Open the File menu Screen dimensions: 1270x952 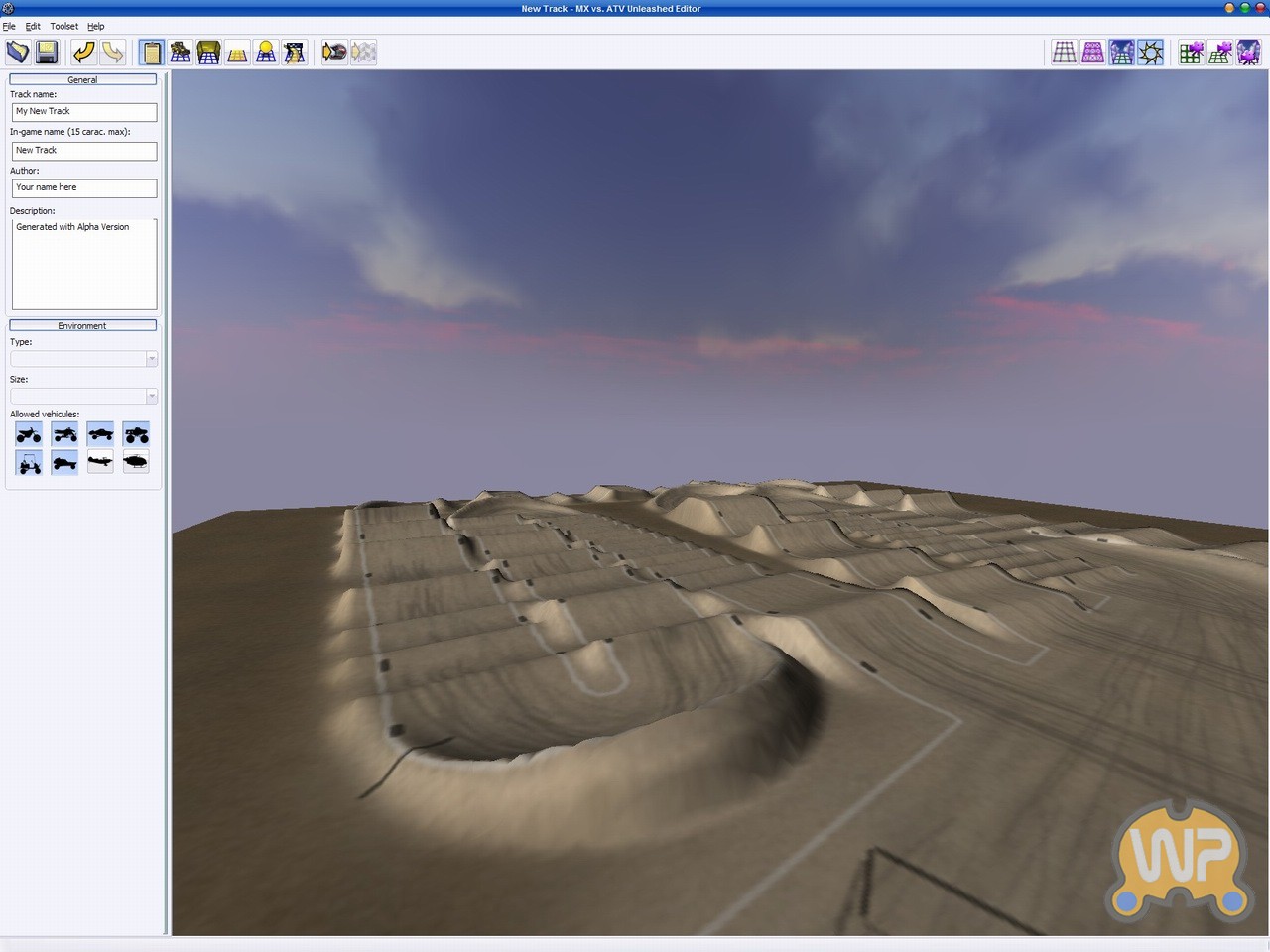tap(9, 26)
